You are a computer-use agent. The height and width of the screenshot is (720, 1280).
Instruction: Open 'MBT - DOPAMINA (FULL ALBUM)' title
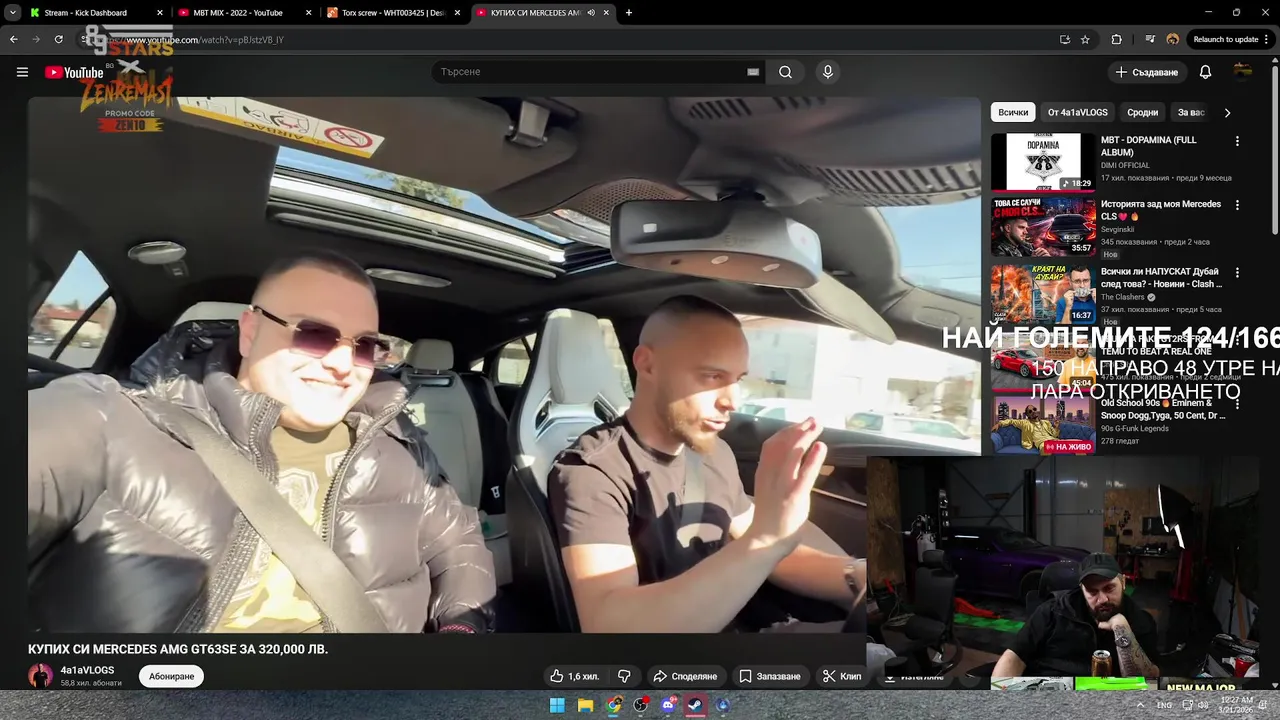pos(1149,146)
